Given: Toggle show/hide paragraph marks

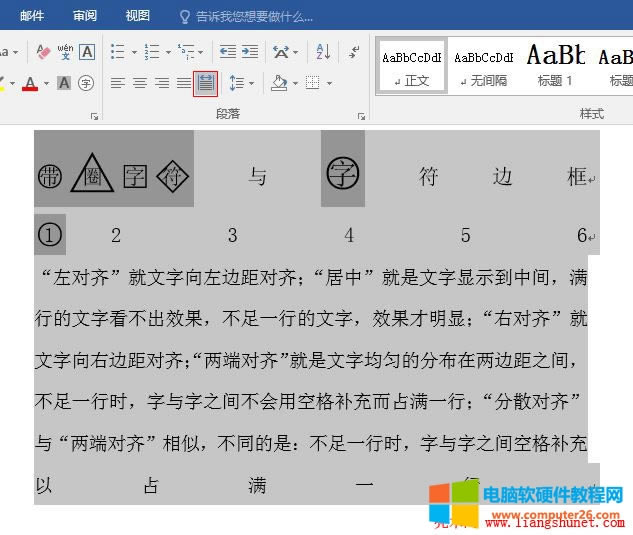Looking at the screenshot, I should point(353,52).
